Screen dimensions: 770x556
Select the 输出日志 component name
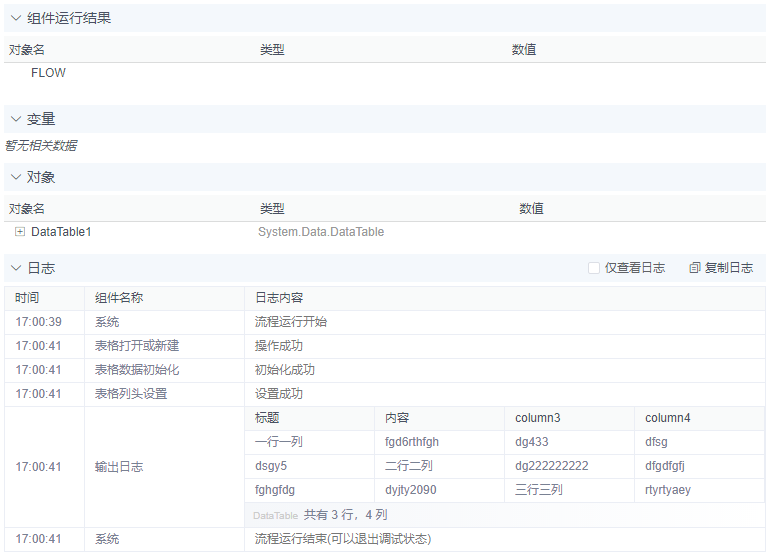pyautogui.click(x=119, y=467)
